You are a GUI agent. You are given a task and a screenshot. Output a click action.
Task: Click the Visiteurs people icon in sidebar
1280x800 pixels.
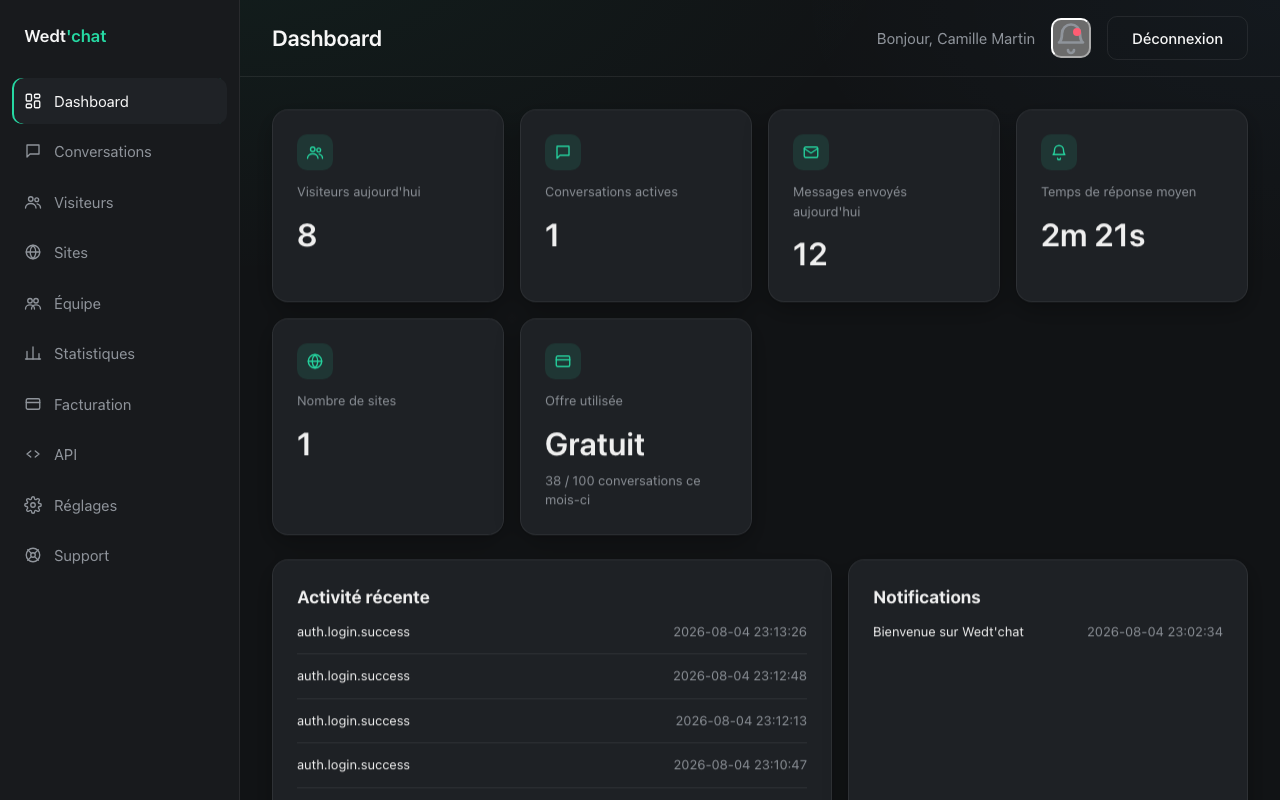coord(33,202)
